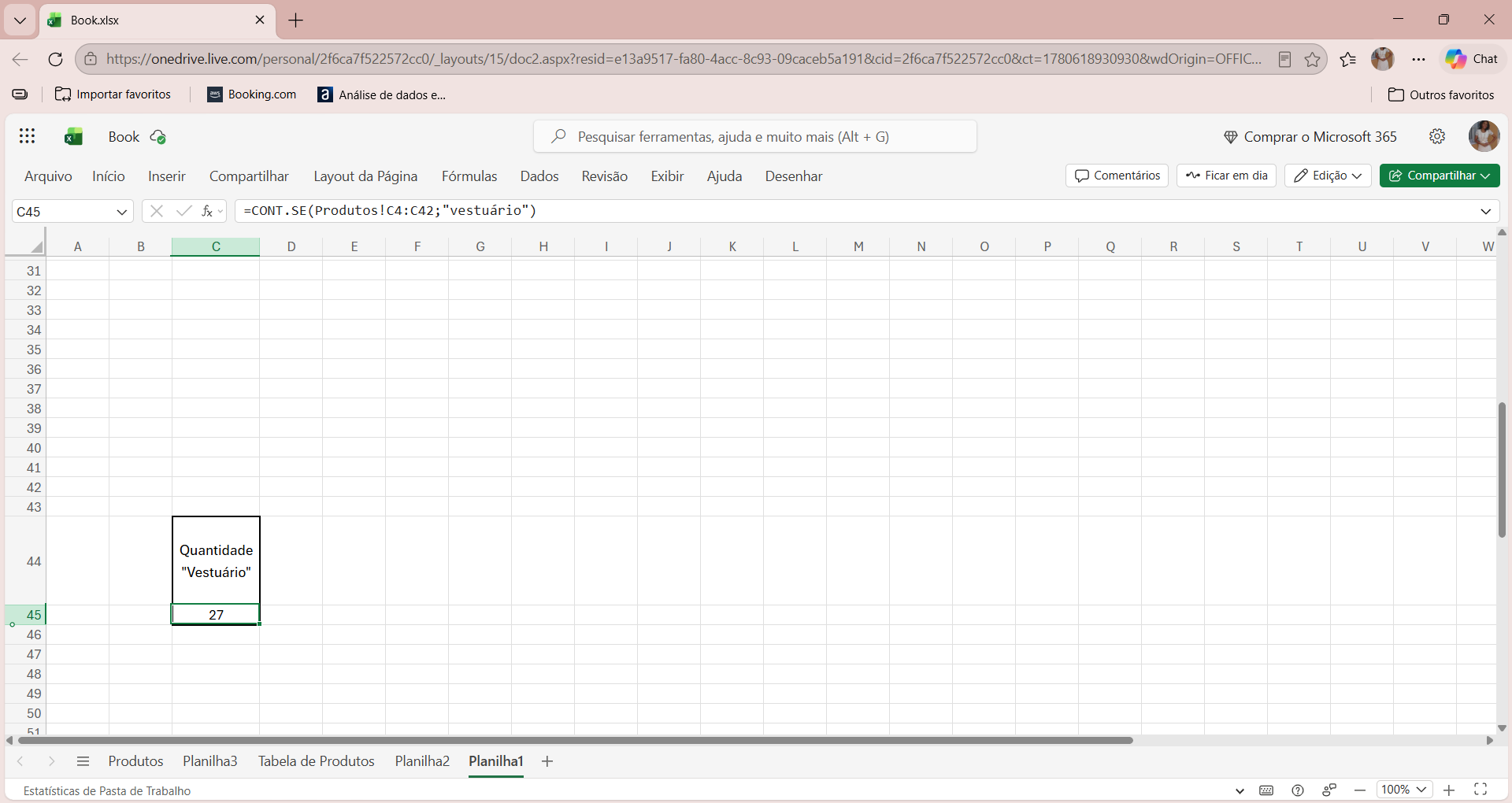1512x803 pixels.
Task: Select the Quantidade "Vestuário" cell
Action: coord(216,561)
